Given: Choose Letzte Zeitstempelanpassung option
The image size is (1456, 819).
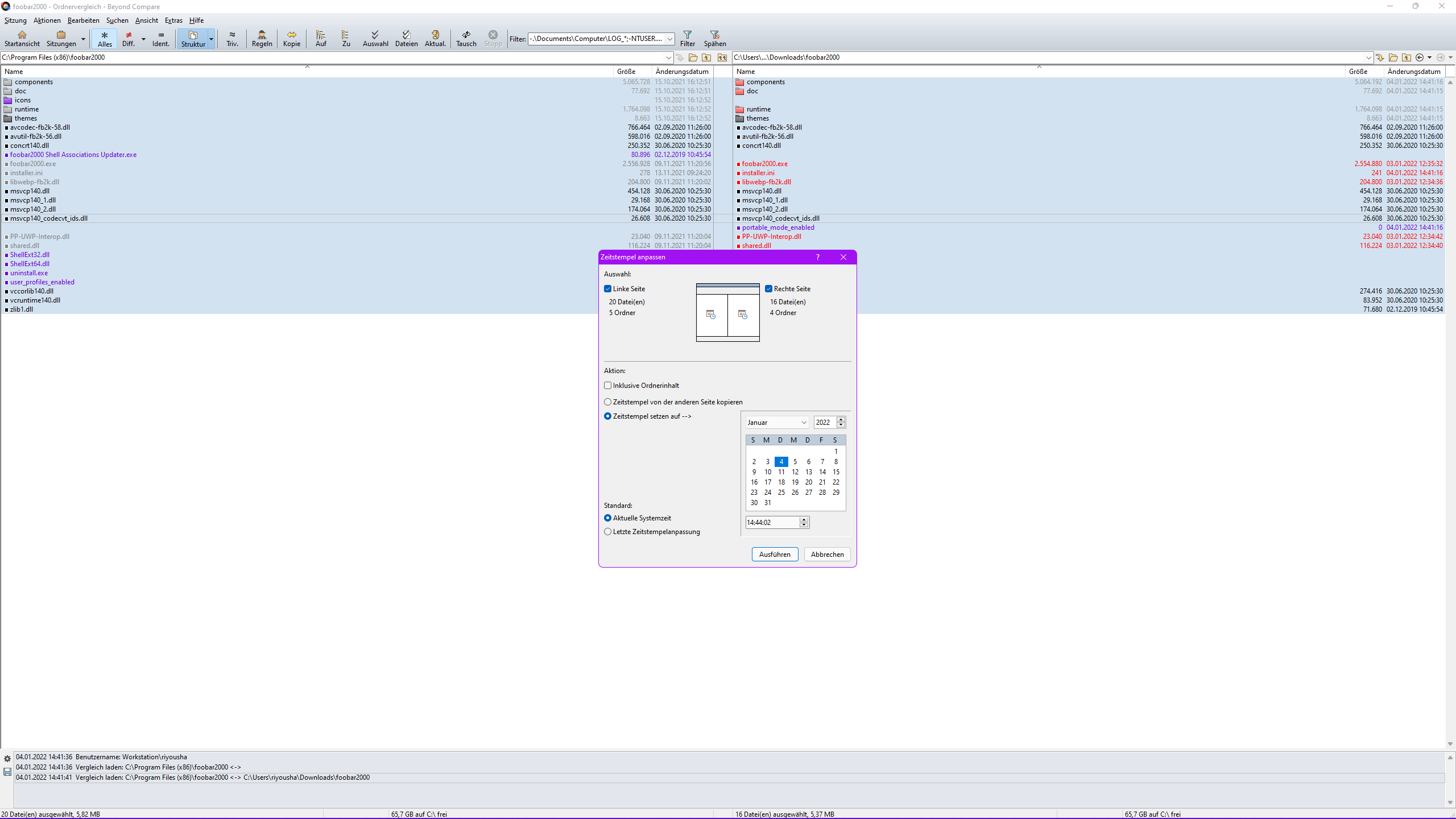Looking at the screenshot, I should pyautogui.click(x=608, y=532).
